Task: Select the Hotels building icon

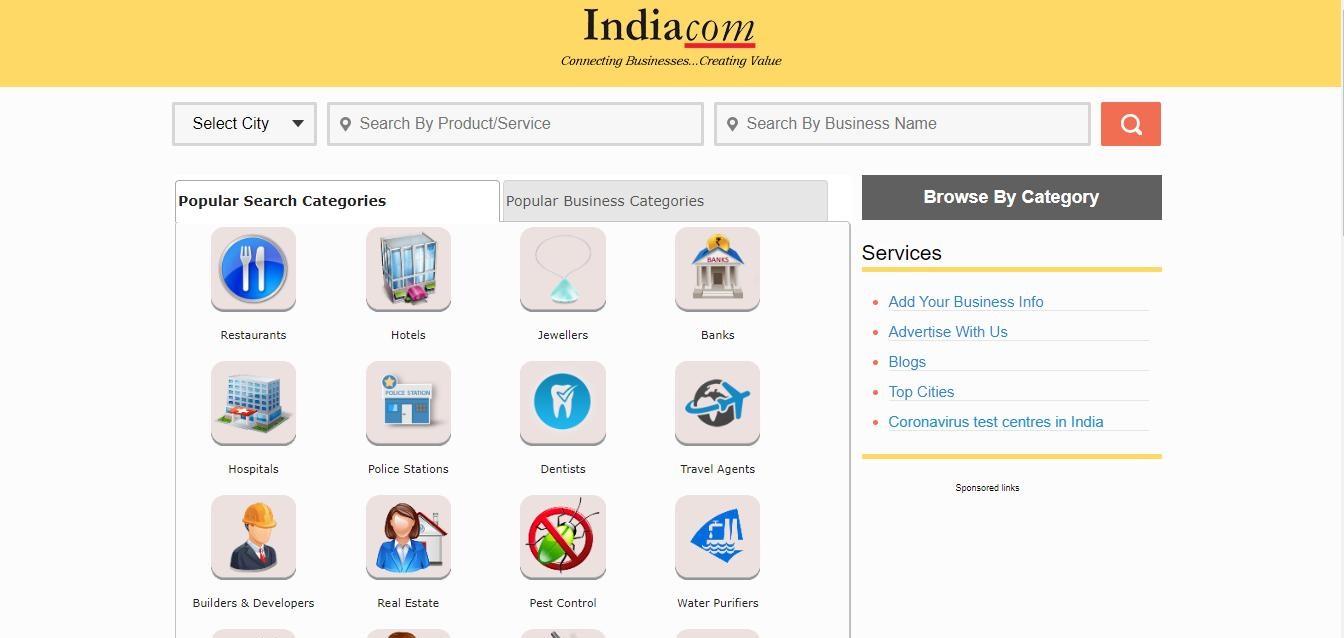Action: pos(408,269)
